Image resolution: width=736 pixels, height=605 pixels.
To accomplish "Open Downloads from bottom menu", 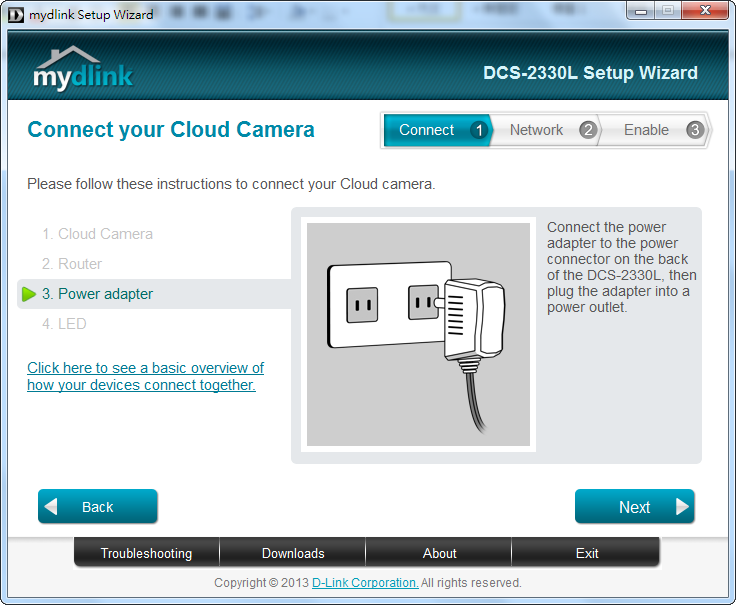I will pos(293,553).
